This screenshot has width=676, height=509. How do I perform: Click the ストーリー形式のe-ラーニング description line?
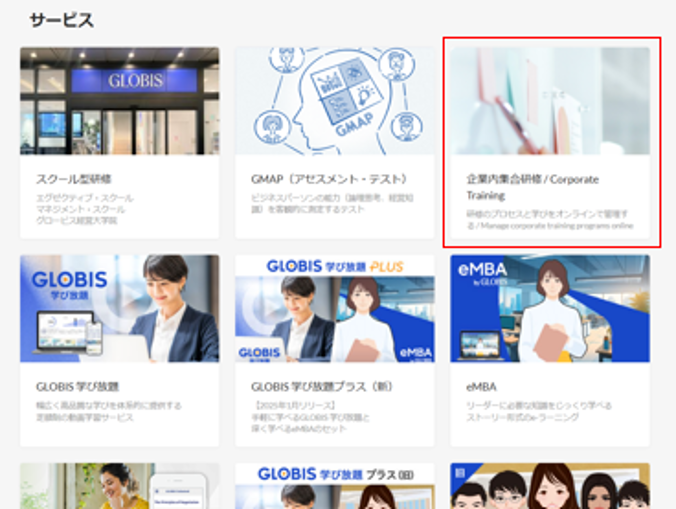pos(523,417)
